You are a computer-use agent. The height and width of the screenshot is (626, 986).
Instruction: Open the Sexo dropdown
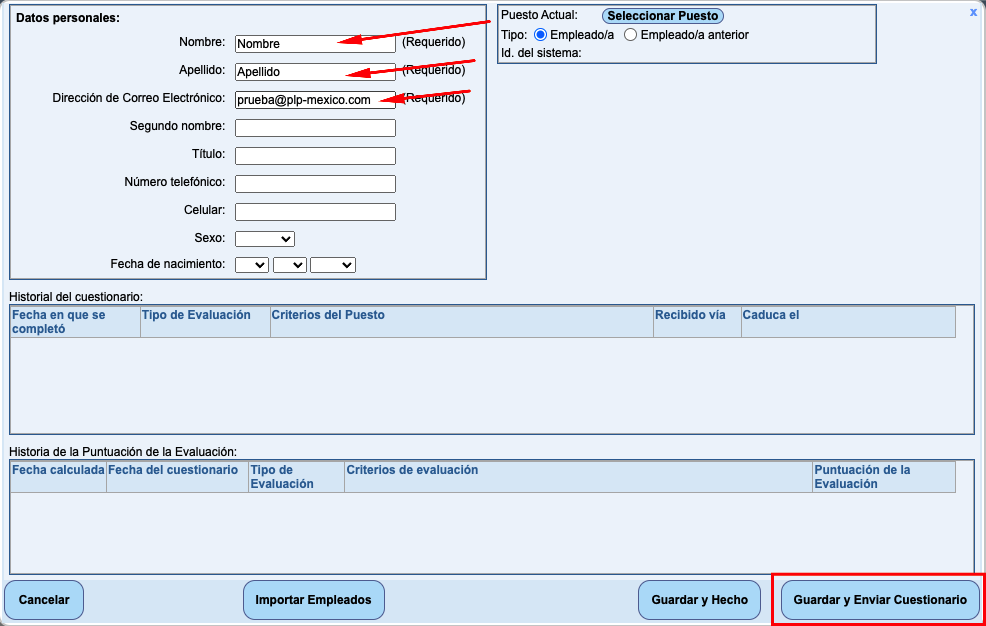(x=265, y=239)
